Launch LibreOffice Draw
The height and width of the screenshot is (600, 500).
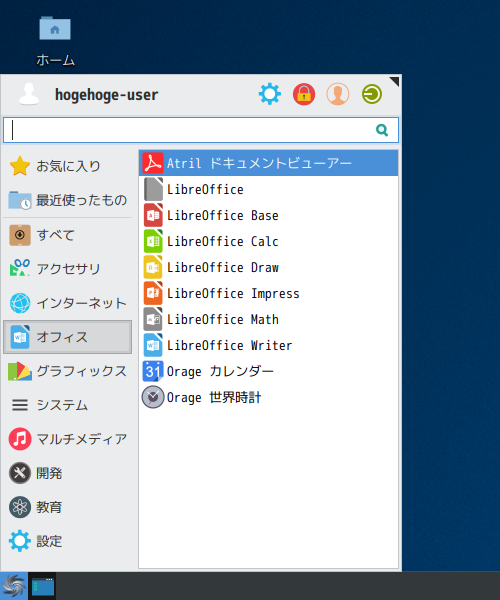pos(269,267)
